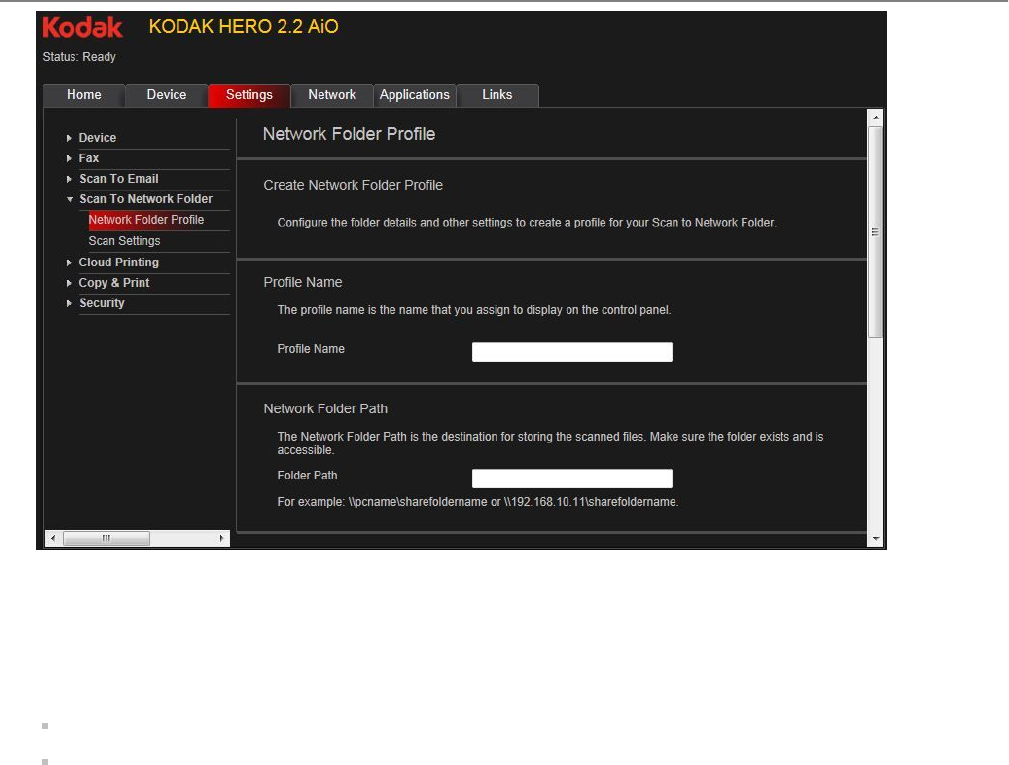Click the Network Folder Profile page heading

[349, 134]
